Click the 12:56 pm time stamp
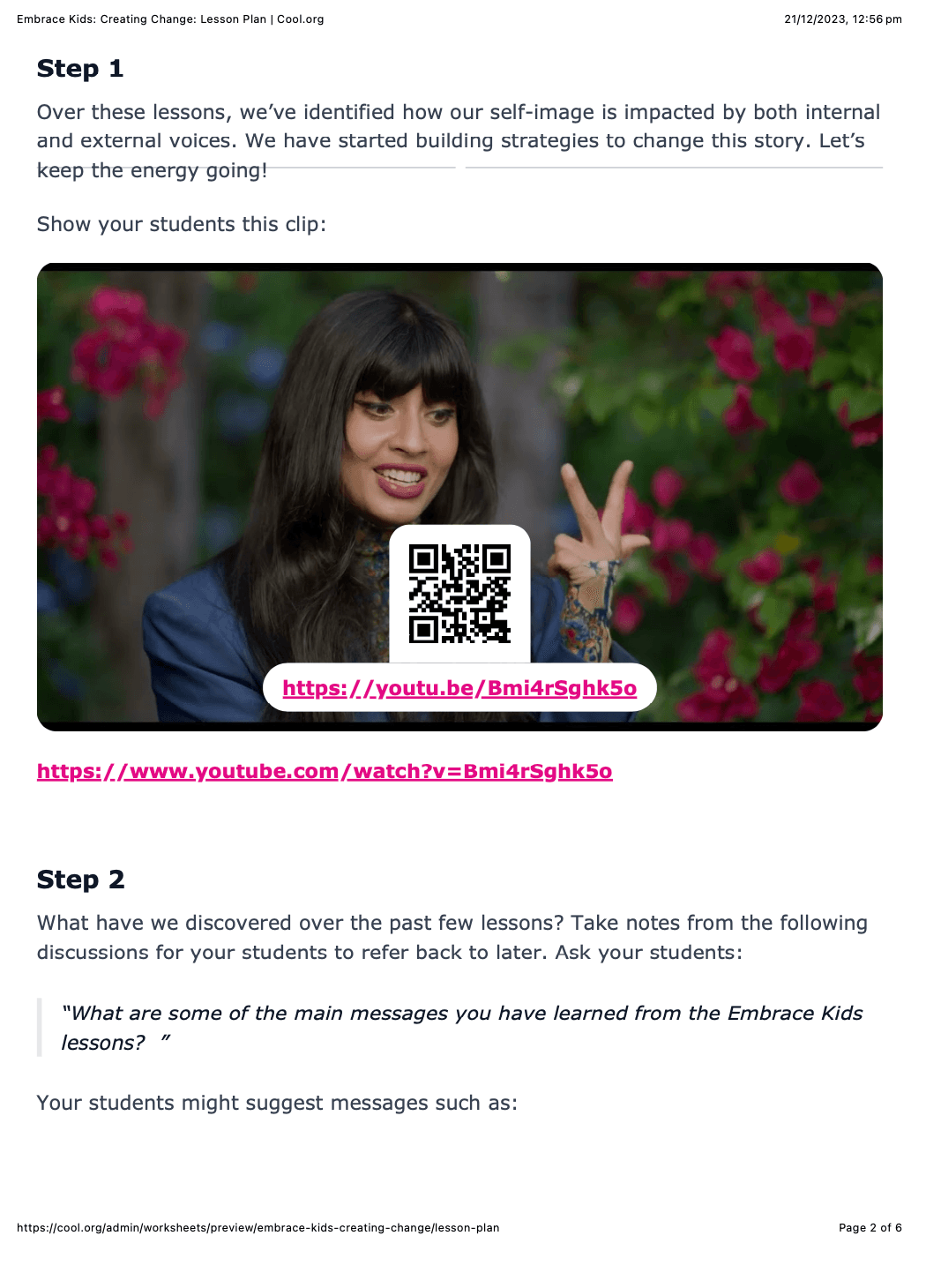 [x=877, y=19]
